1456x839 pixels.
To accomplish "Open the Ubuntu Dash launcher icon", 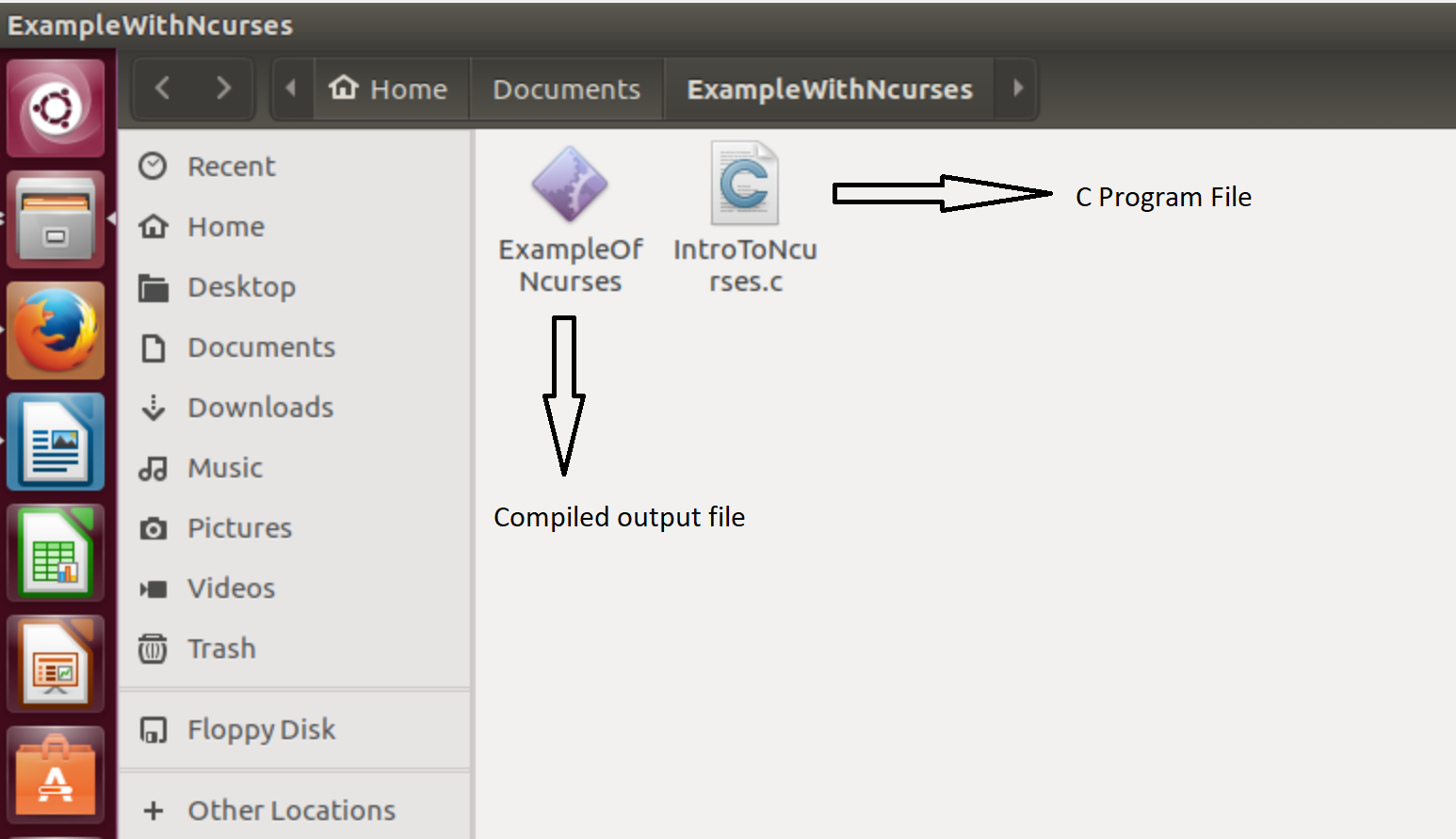I will [x=56, y=108].
